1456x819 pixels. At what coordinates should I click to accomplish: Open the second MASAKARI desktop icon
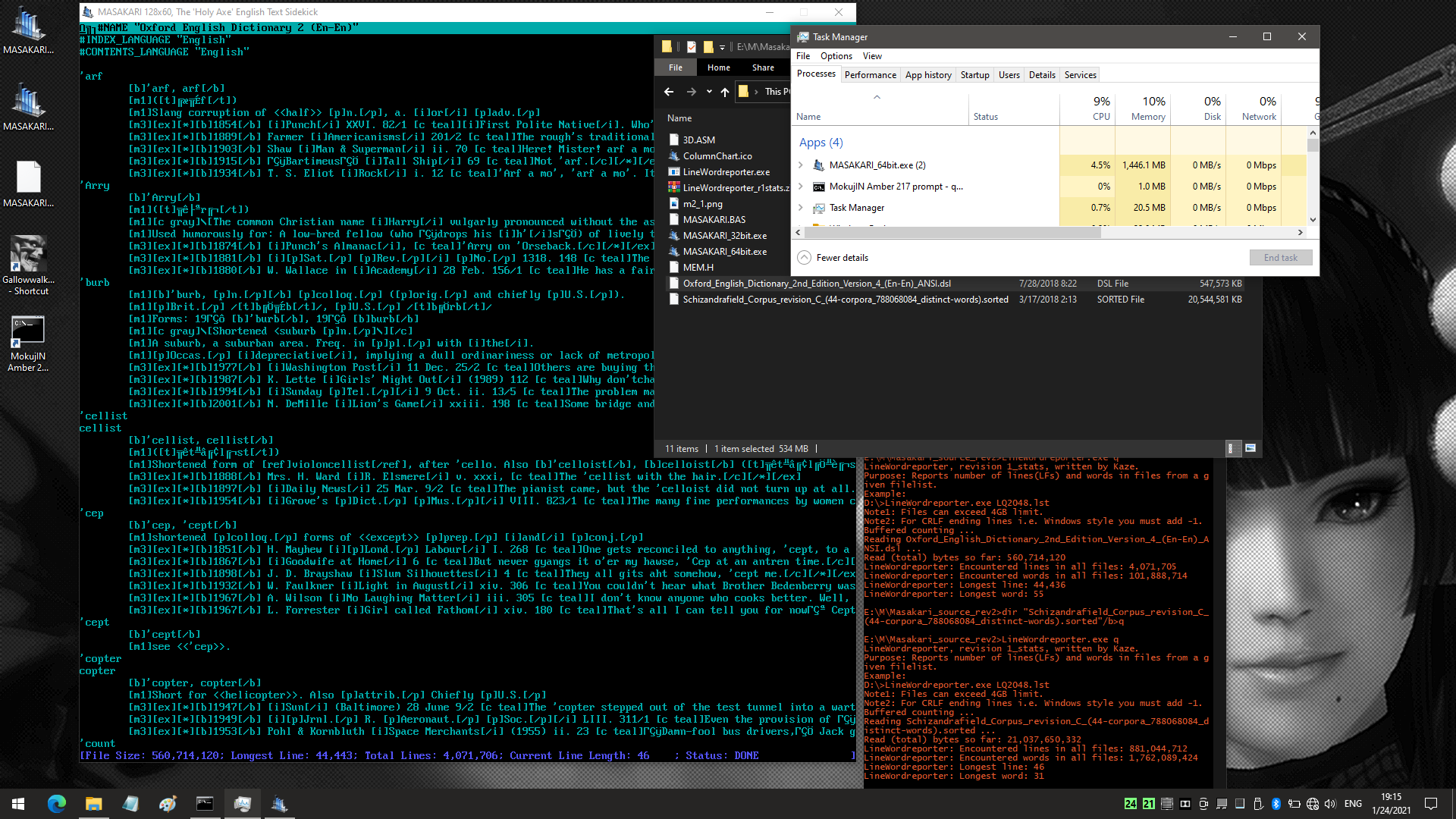pos(28,107)
